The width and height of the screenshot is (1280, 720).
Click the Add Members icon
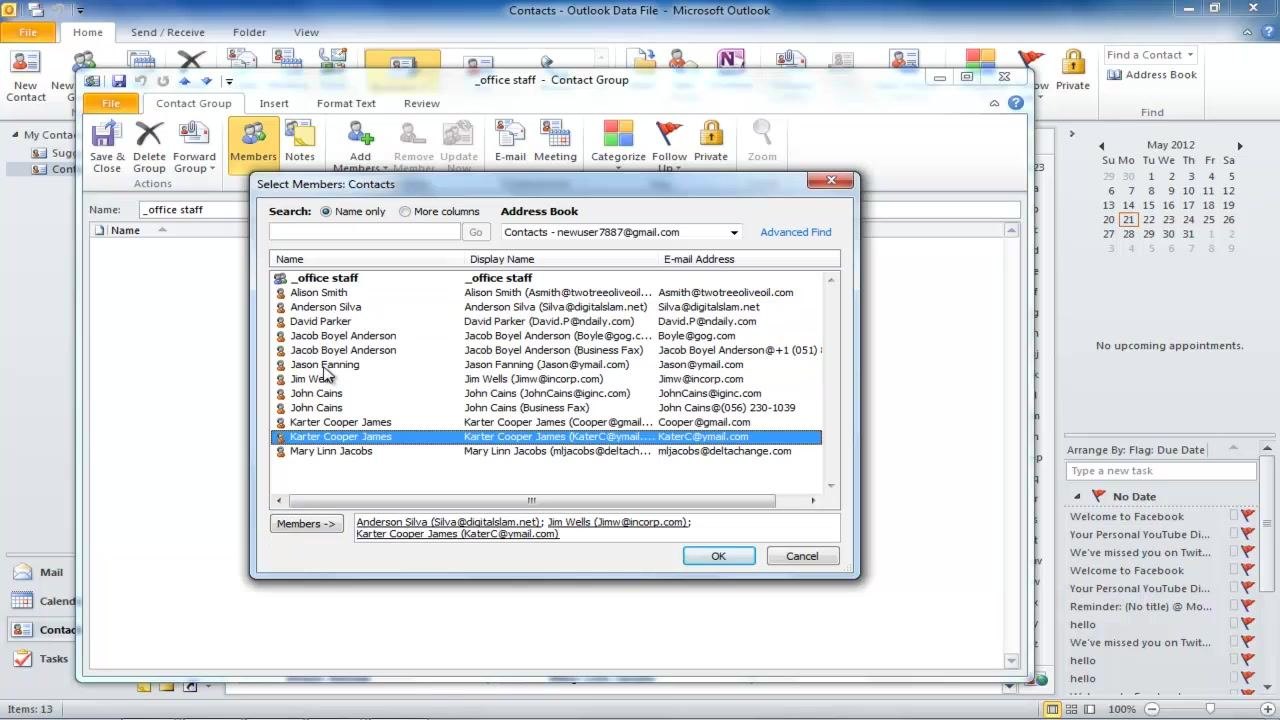(360, 146)
